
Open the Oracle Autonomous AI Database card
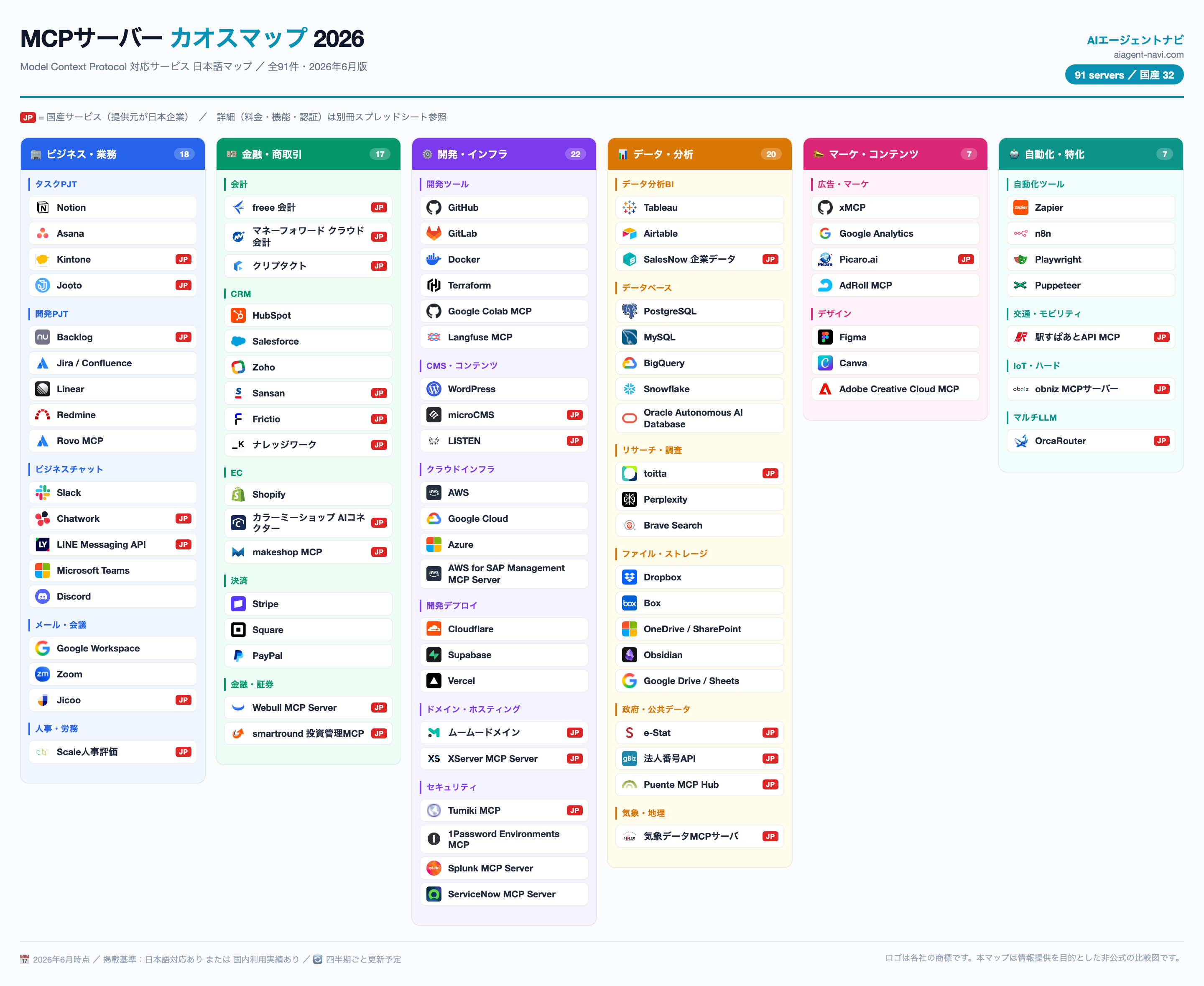coord(700,419)
